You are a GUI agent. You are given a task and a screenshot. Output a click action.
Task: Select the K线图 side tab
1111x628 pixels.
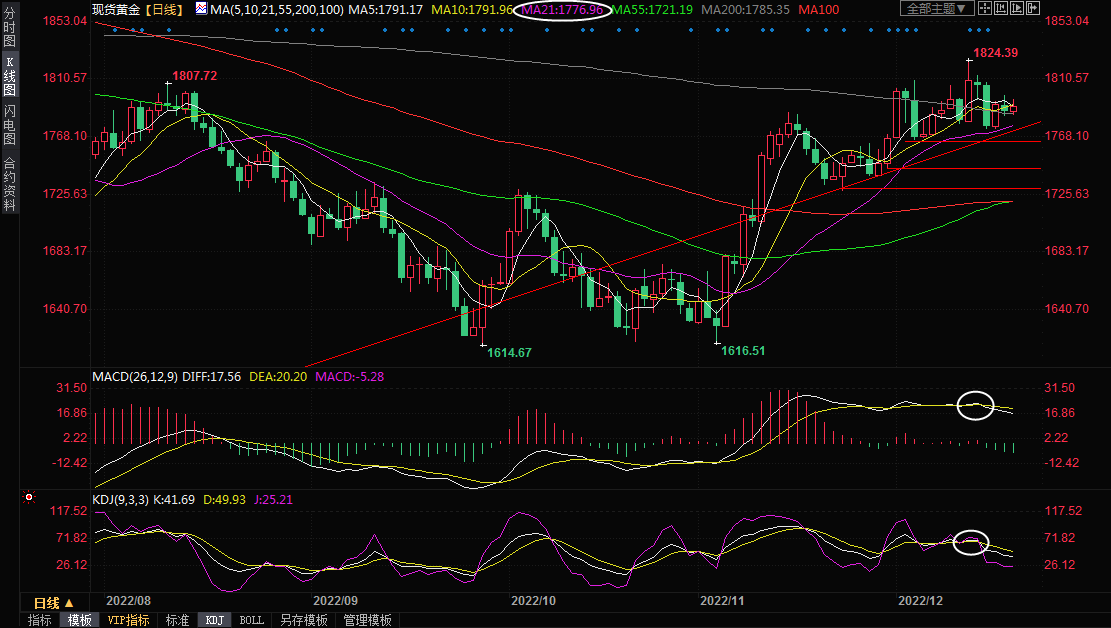click(x=9, y=82)
